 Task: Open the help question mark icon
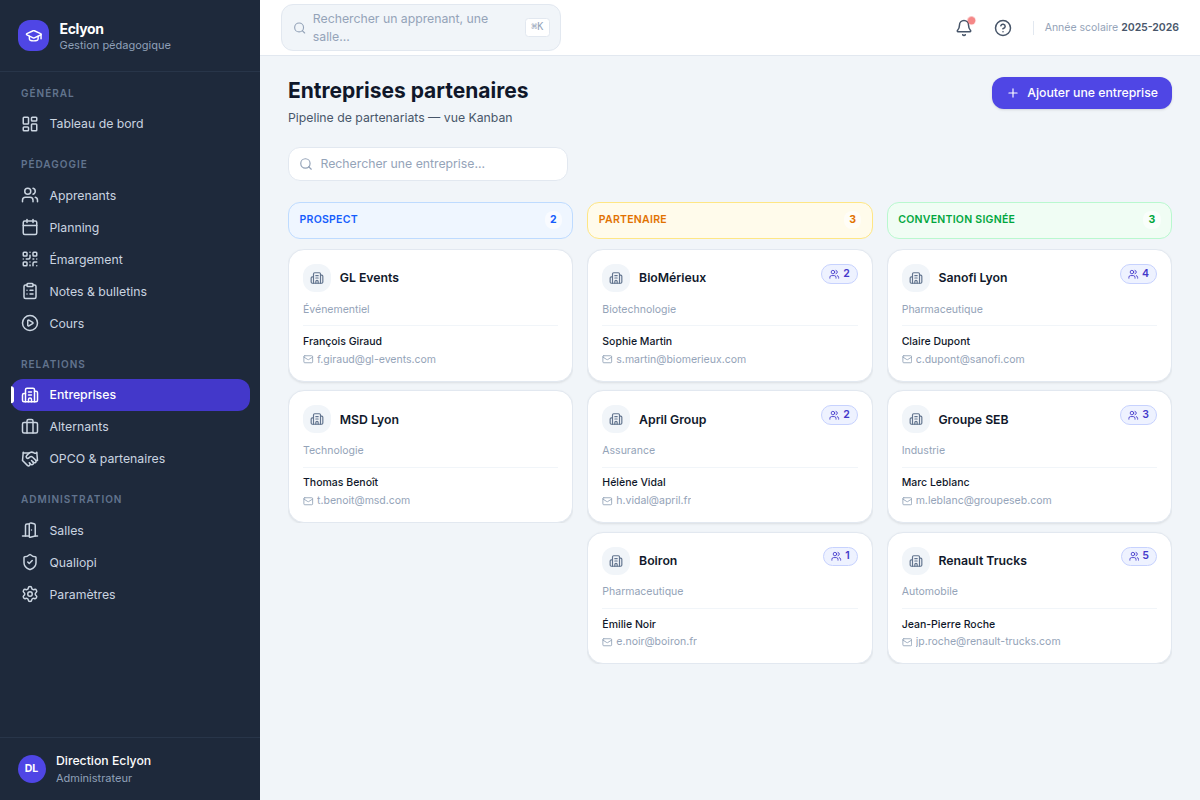pos(1003,28)
